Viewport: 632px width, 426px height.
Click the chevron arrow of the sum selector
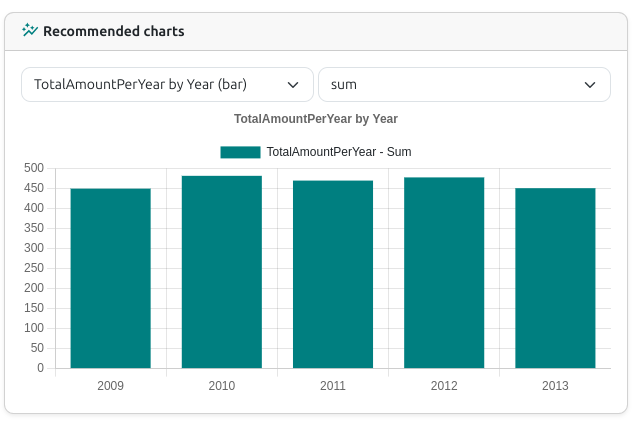tap(590, 85)
